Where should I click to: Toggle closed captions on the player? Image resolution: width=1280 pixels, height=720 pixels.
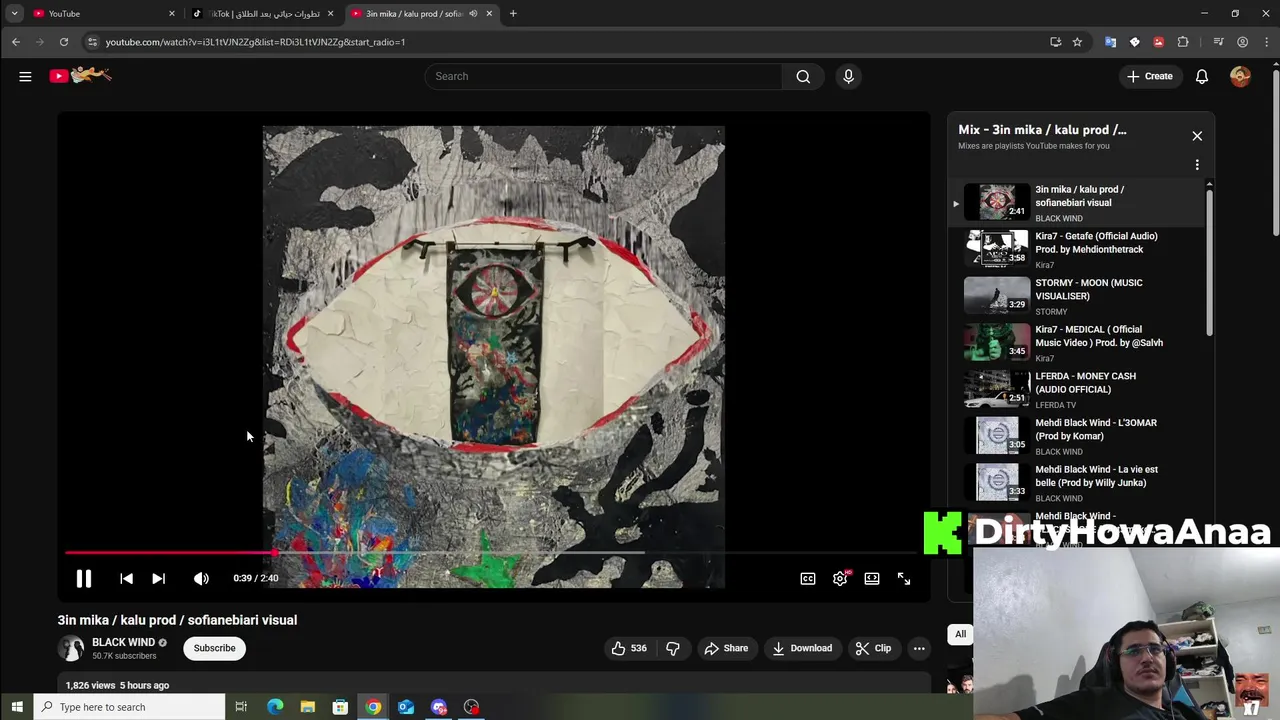click(x=808, y=578)
